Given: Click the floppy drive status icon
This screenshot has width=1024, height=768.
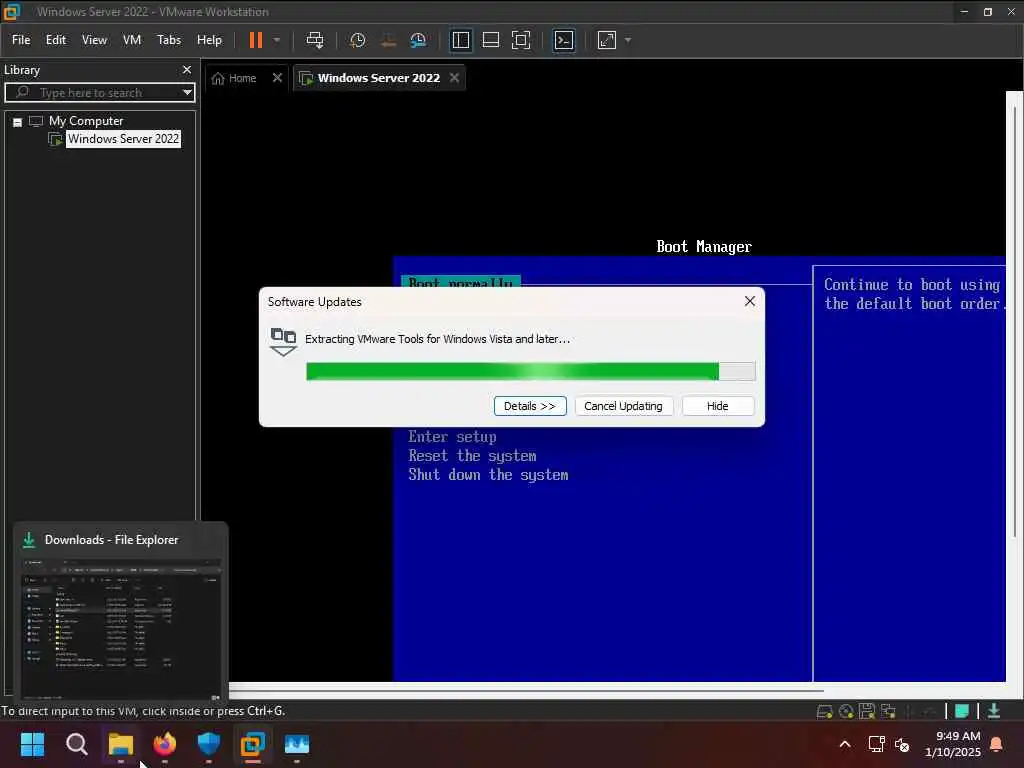Looking at the screenshot, I should [x=867, y=711].
